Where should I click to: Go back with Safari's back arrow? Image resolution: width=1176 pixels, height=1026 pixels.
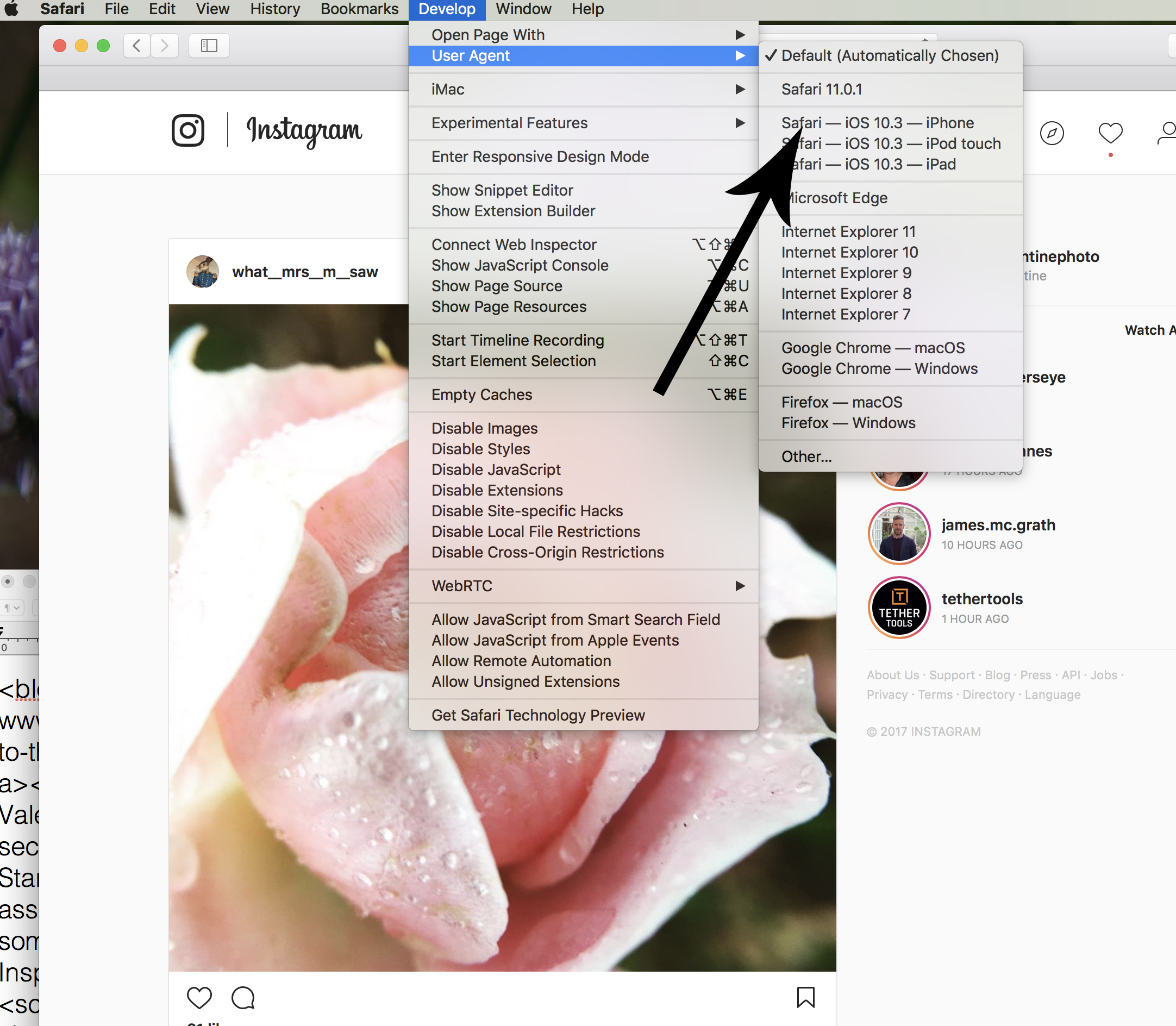click(137, 45)
